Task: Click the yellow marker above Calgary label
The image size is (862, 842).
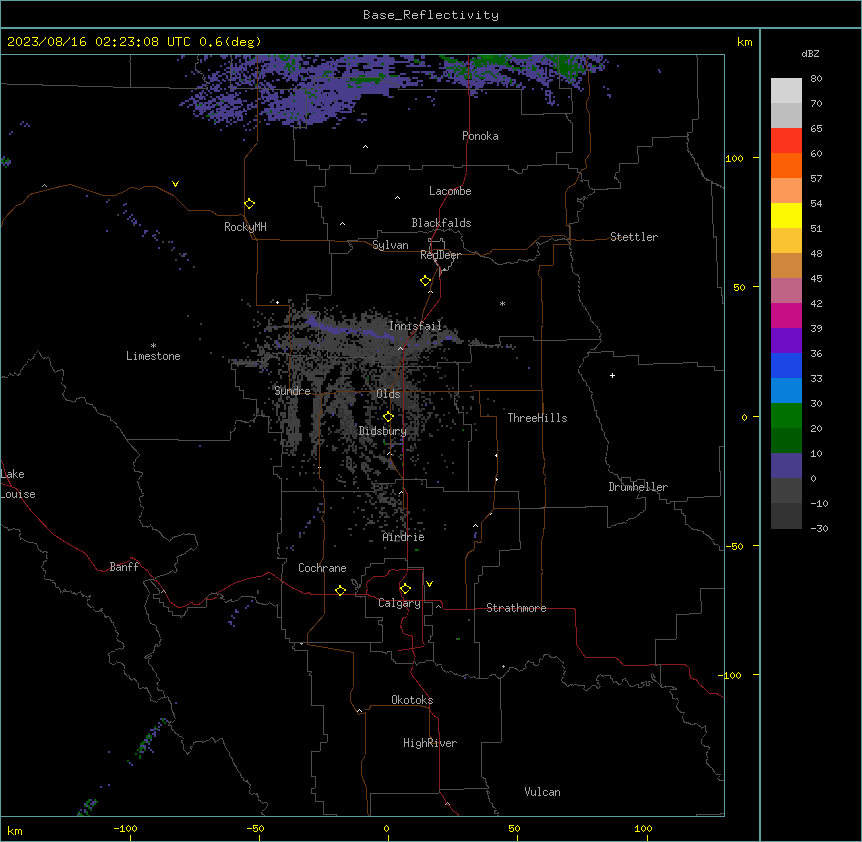Action: [x=405, y=589]
